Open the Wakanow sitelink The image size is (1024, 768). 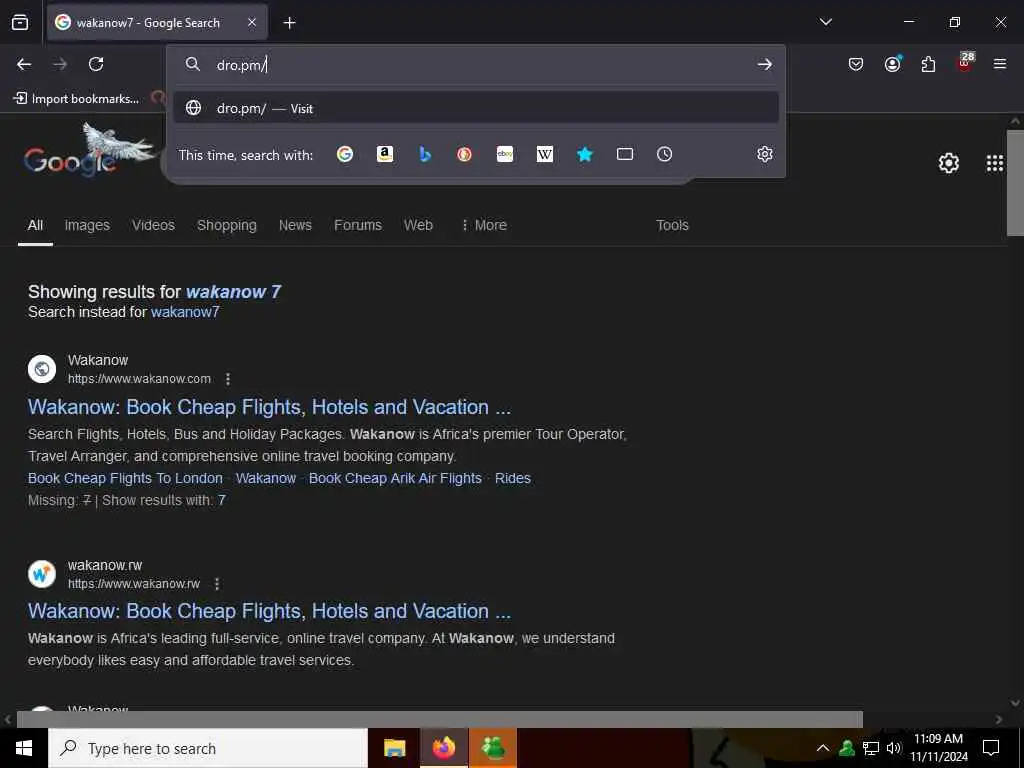(266, 478)
